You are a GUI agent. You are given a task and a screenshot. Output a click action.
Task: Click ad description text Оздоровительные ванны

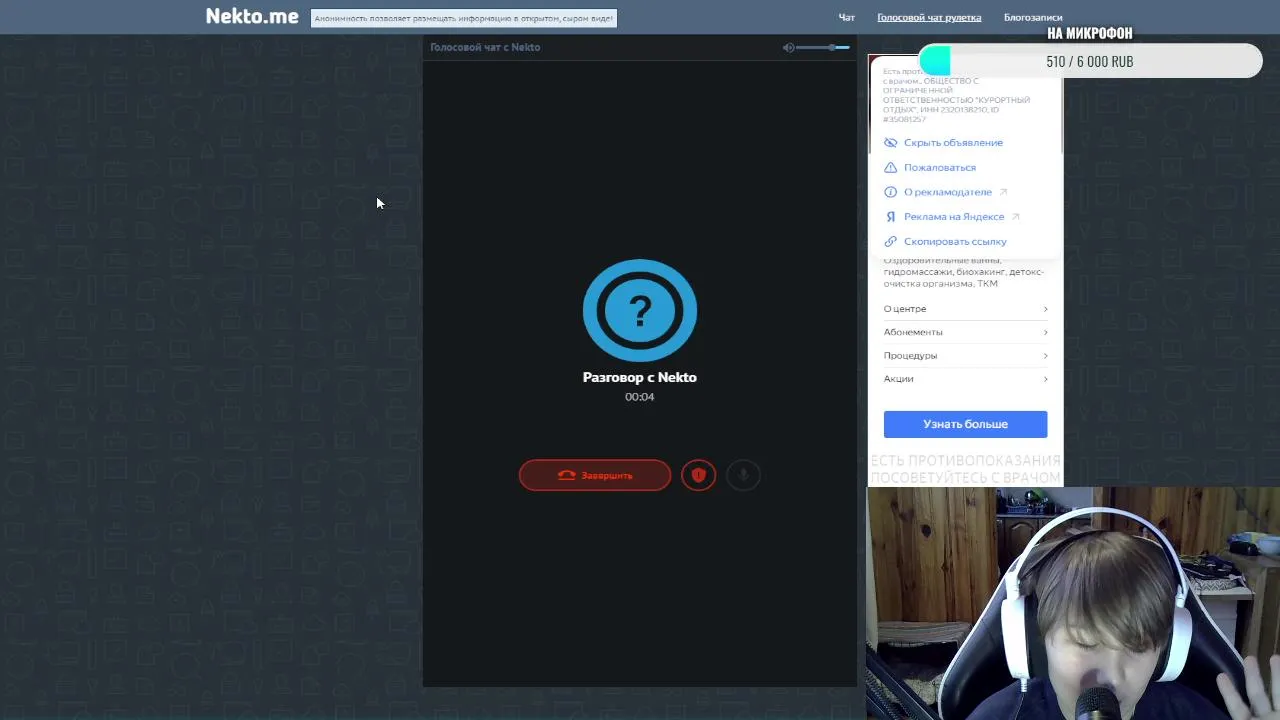[x=964, y=272]
